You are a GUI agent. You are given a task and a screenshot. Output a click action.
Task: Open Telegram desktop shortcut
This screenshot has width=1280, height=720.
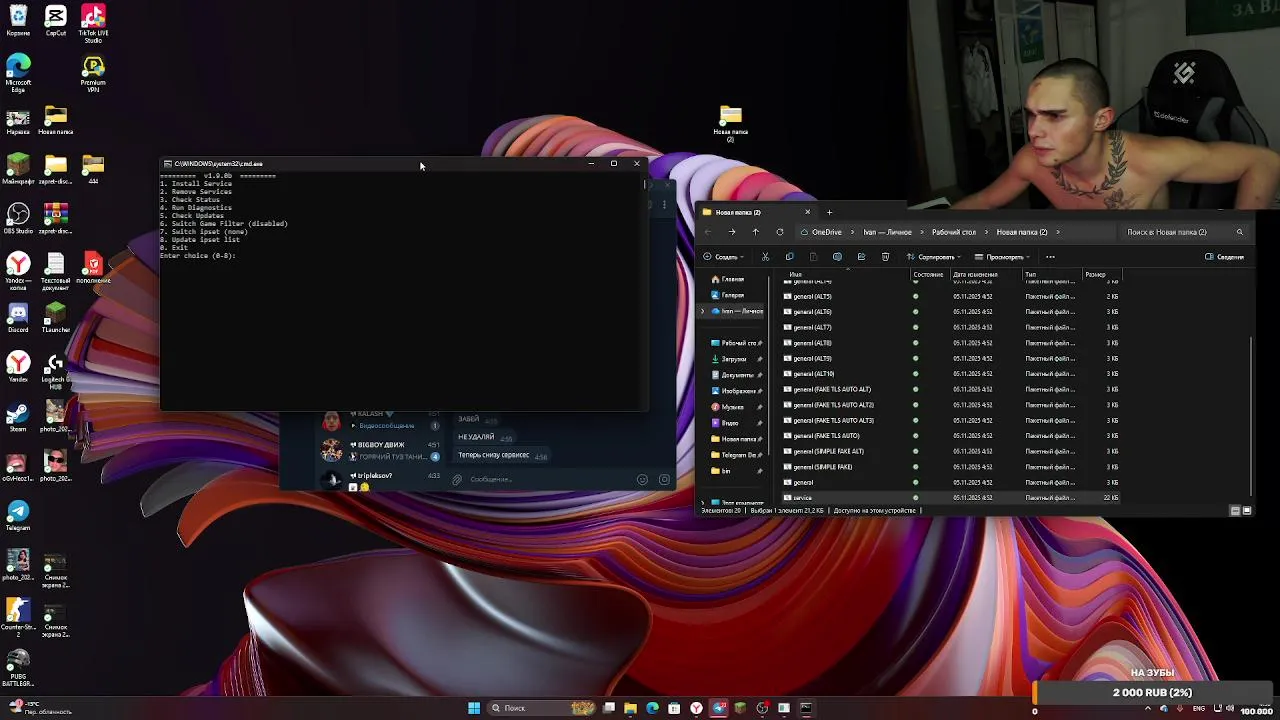(18, 513)
